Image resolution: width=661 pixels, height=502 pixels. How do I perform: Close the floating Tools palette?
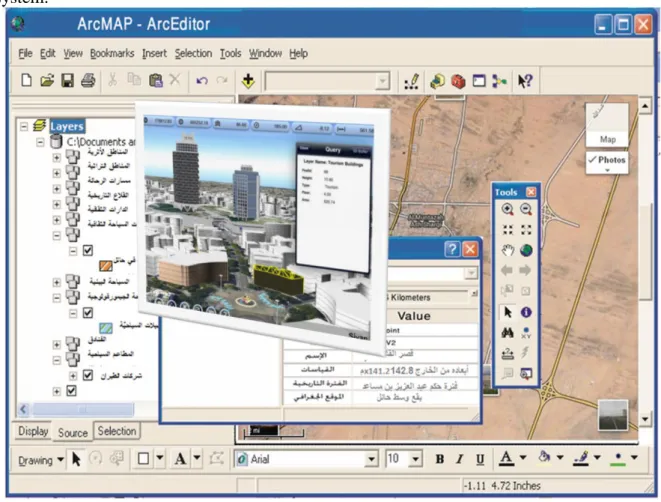[531, 192]
